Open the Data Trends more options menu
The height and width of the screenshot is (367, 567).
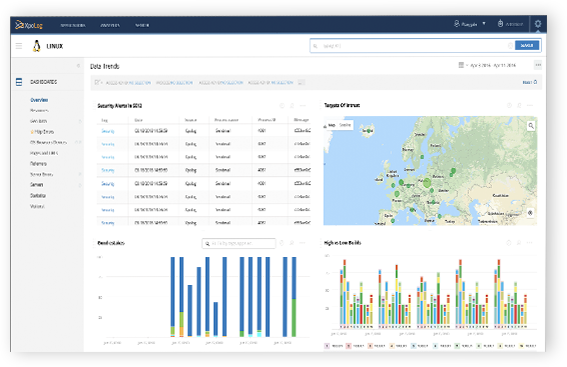(x=538, y=65)
